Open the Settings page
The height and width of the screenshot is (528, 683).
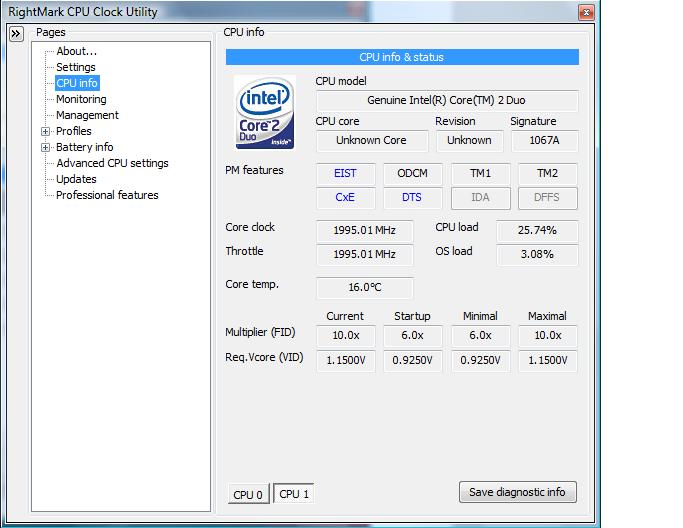pos(76,67)
